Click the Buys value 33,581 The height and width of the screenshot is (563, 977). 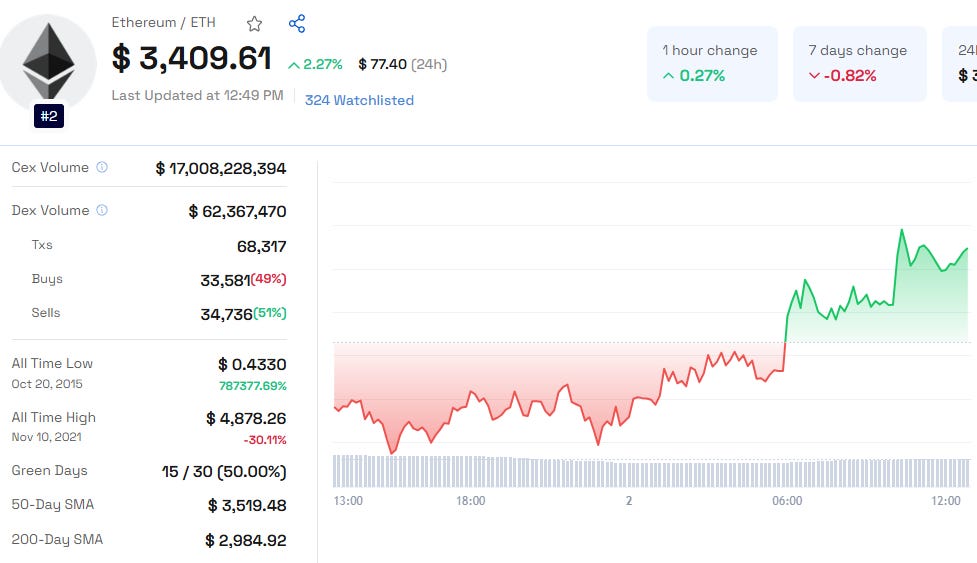pos(225,280)
